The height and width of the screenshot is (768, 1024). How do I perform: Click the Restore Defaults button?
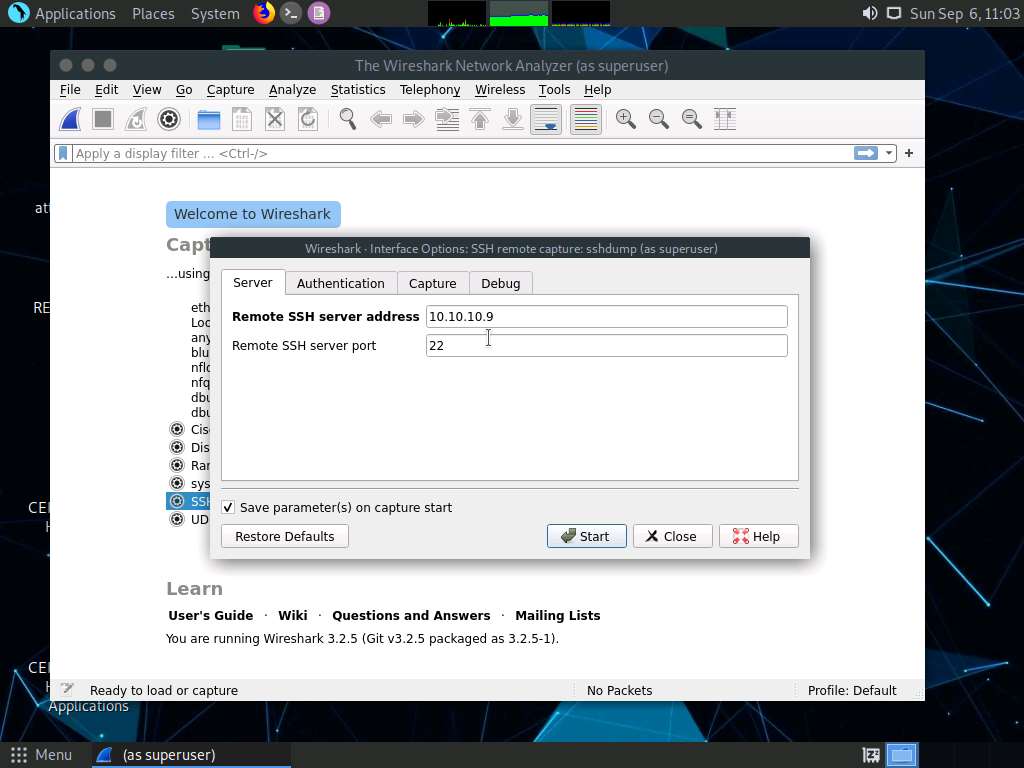pos(284,536)
